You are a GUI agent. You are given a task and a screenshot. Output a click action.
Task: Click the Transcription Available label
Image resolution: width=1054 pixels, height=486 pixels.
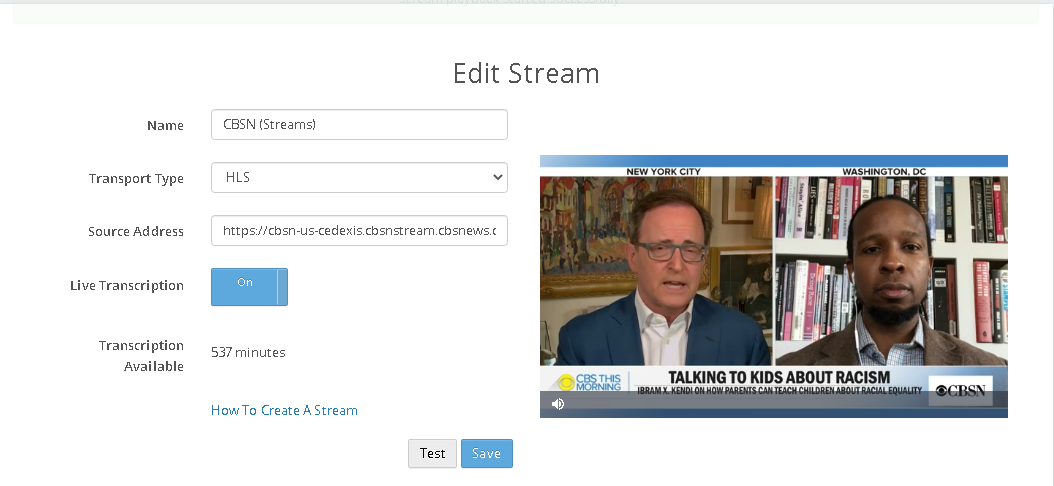click(141, 356)
